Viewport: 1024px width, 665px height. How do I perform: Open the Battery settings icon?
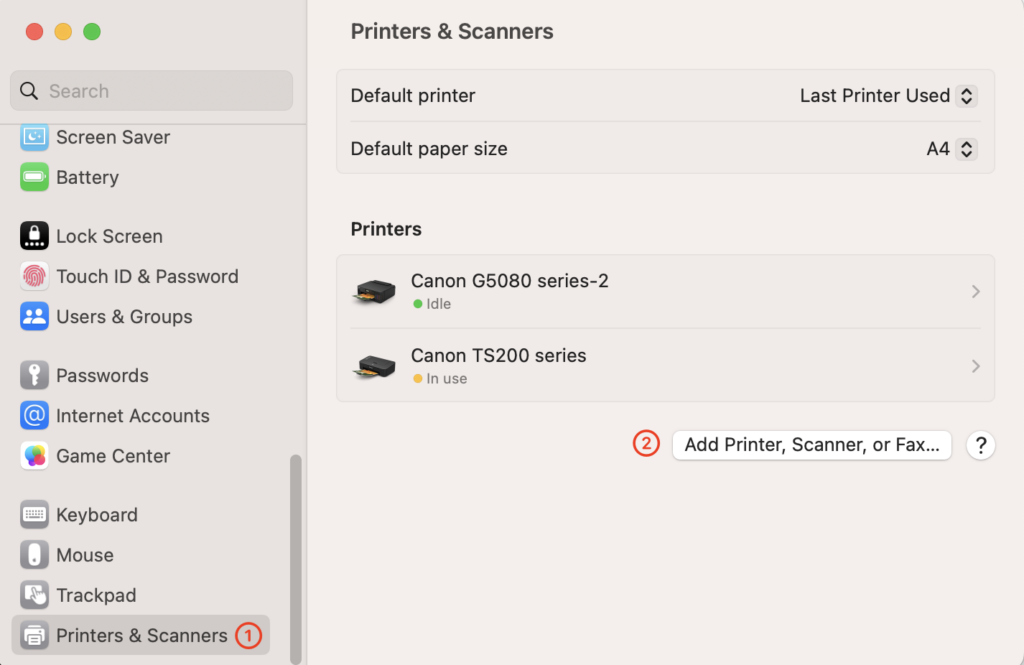point(34,177)
